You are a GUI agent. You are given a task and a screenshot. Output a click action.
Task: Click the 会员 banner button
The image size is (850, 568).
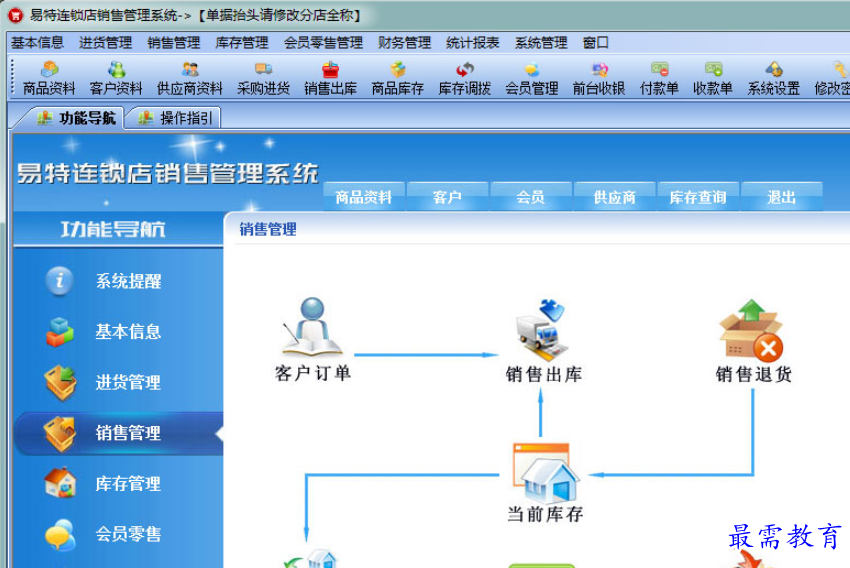[531, 197]
